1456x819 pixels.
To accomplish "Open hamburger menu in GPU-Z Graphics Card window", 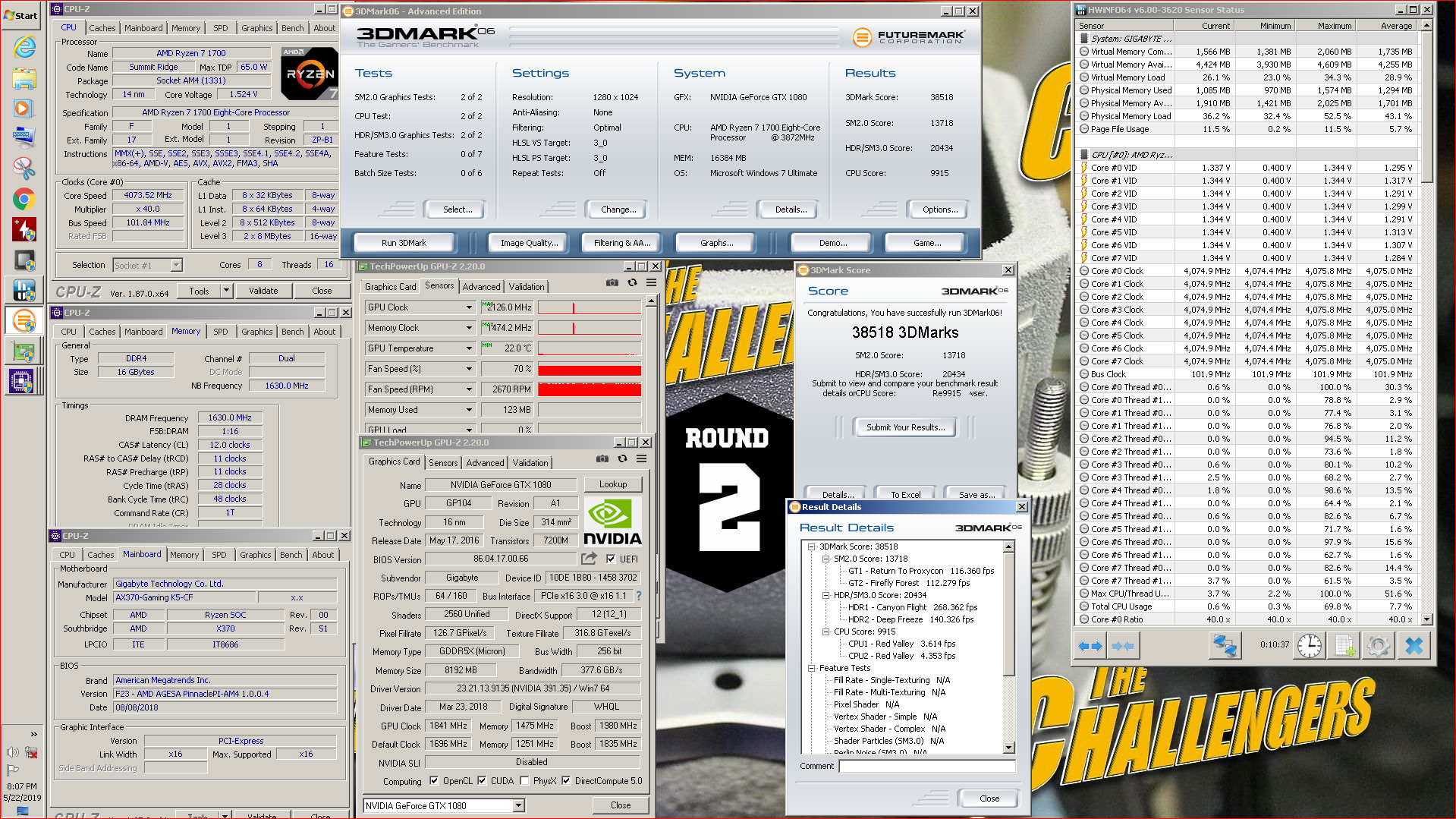I will point(641,458).
